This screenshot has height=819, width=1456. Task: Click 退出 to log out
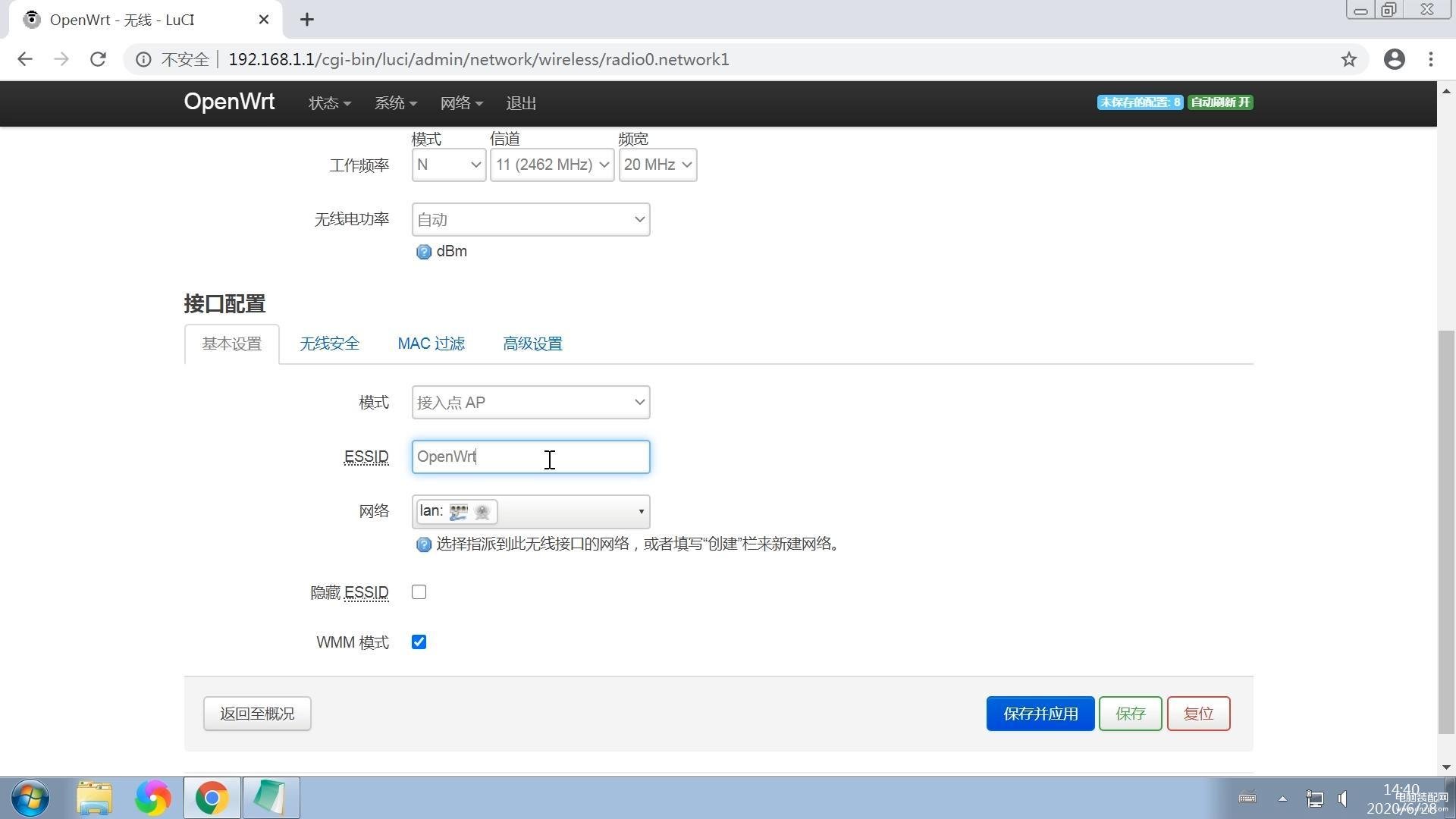tap(521, 103)
